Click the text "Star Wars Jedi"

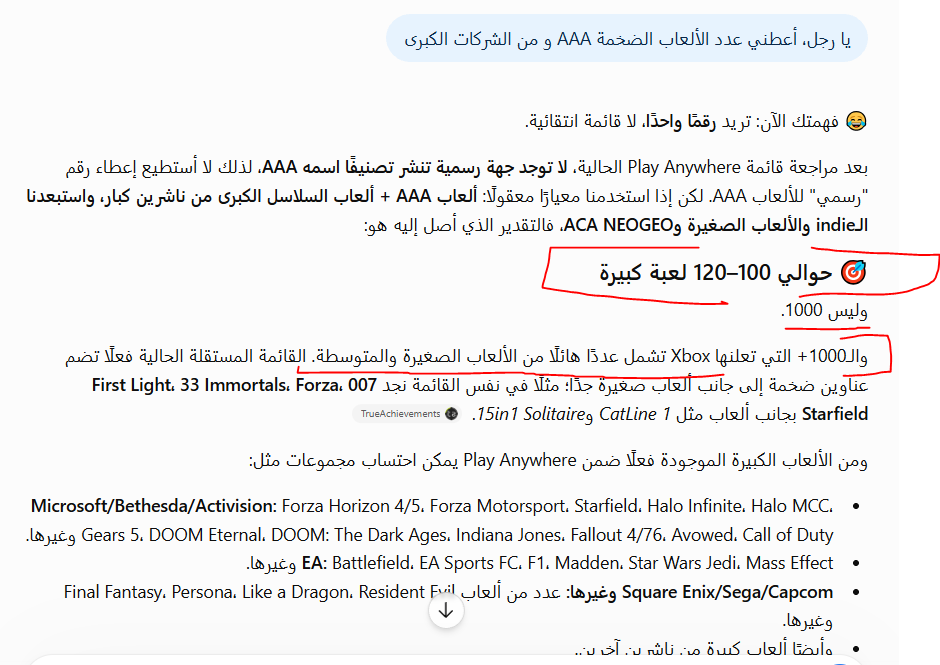pyautogui.click(x=683, y=563)
